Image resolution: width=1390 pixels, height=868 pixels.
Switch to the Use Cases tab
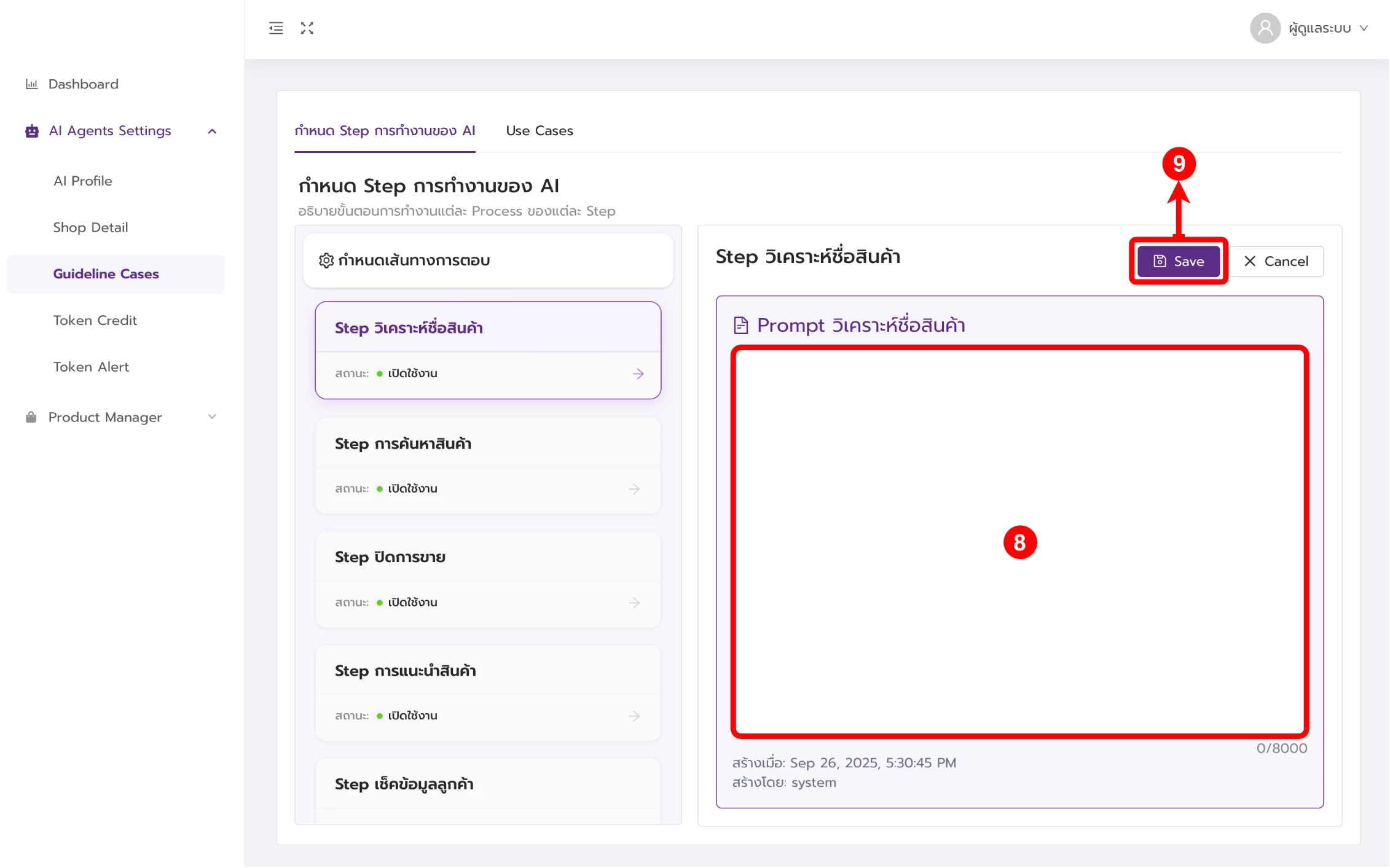539,131
